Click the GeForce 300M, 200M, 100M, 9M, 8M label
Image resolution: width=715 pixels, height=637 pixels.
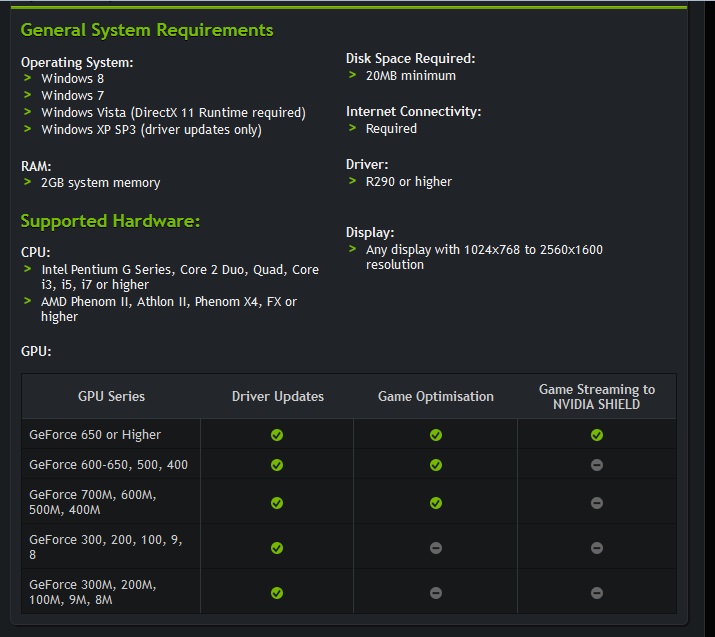point(93,592)
